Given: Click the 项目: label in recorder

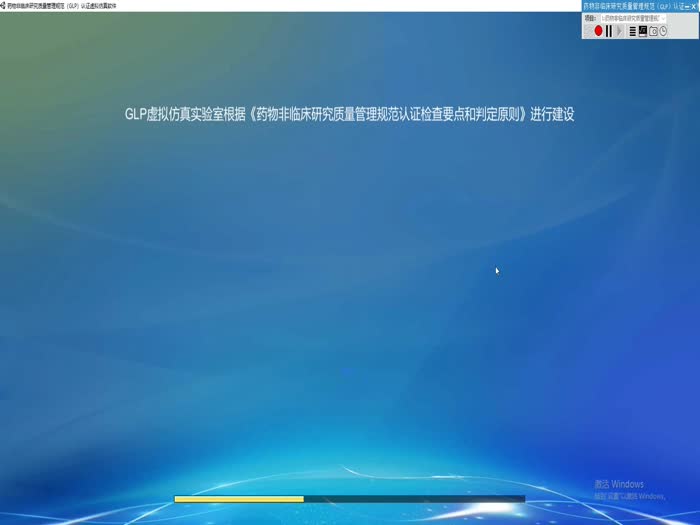Looking at the screenshot, I should point(589,18).
